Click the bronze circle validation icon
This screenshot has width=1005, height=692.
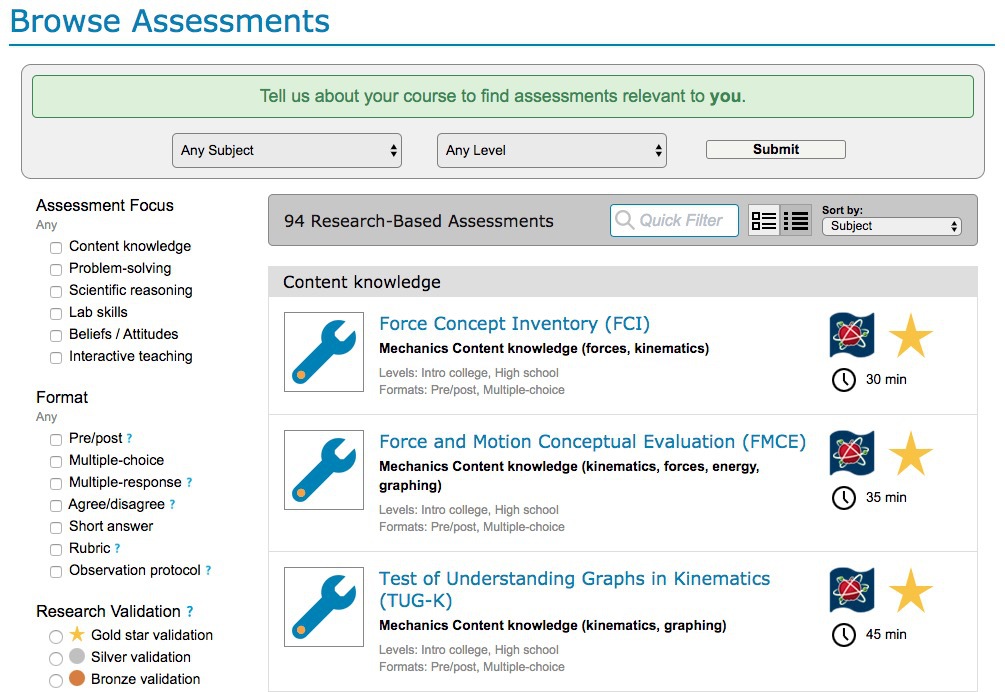coord(77,678)
